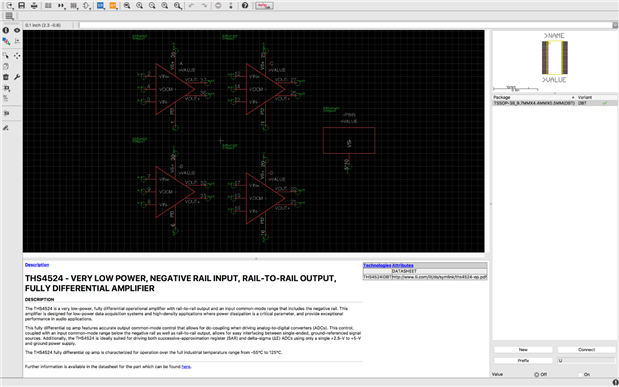Open the Help question mark icon
Screen dimensions: 619x387
[245, 6]
